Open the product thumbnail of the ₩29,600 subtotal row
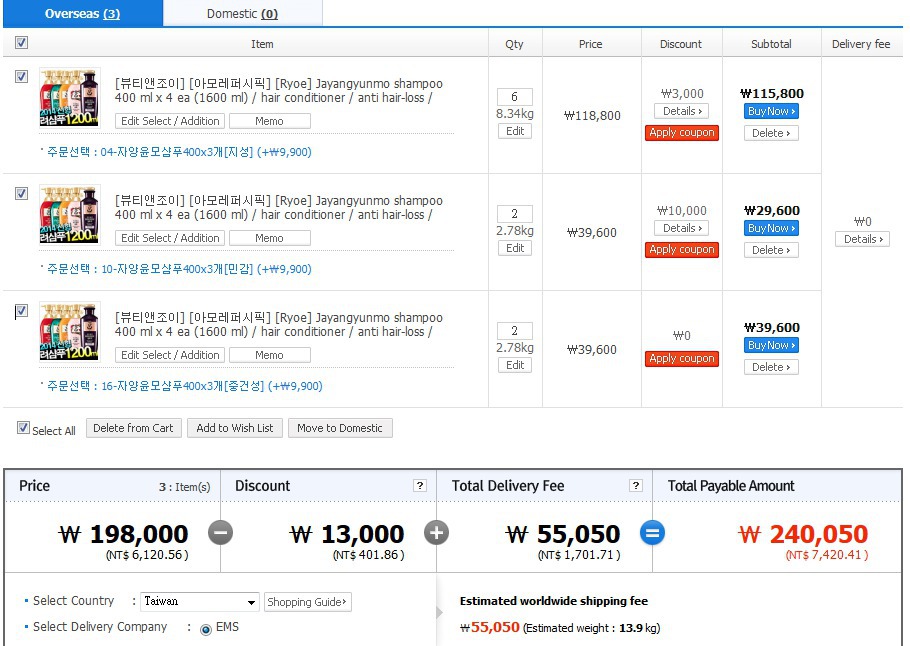The width and height of the screenshot is (910, 646). (70, 215)
